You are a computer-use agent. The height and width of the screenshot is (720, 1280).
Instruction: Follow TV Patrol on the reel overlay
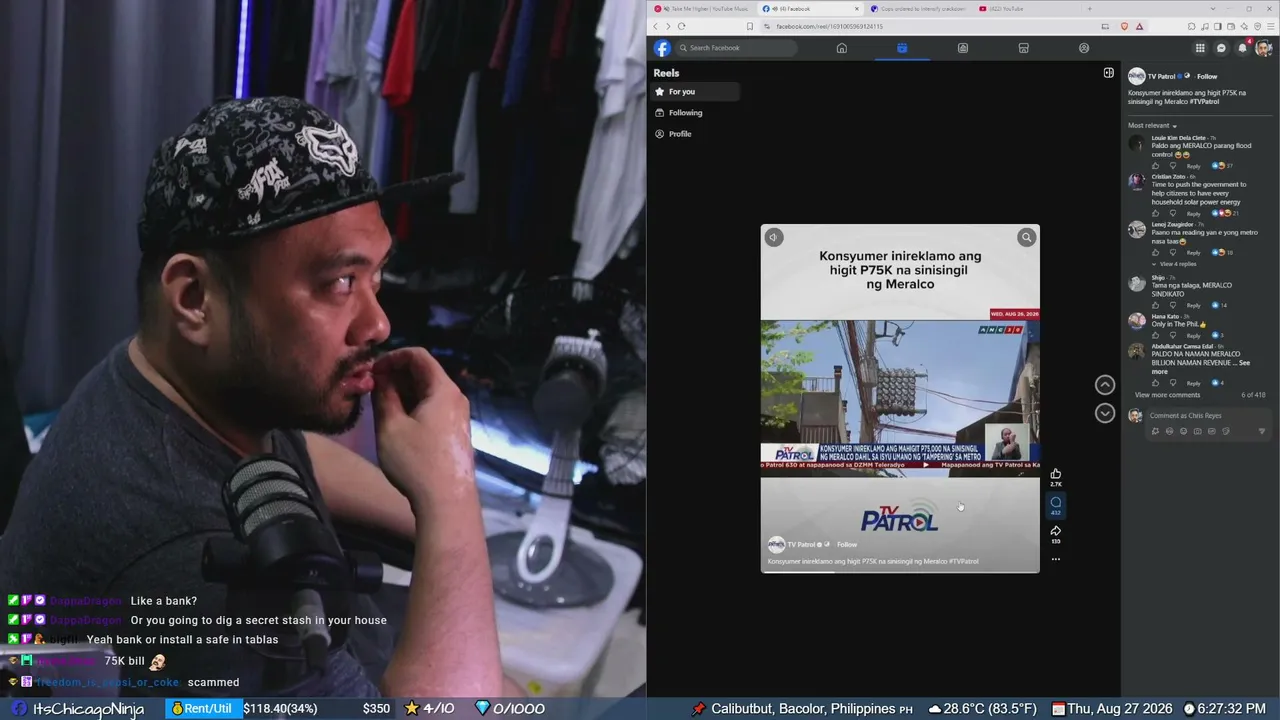pos(847,545)
